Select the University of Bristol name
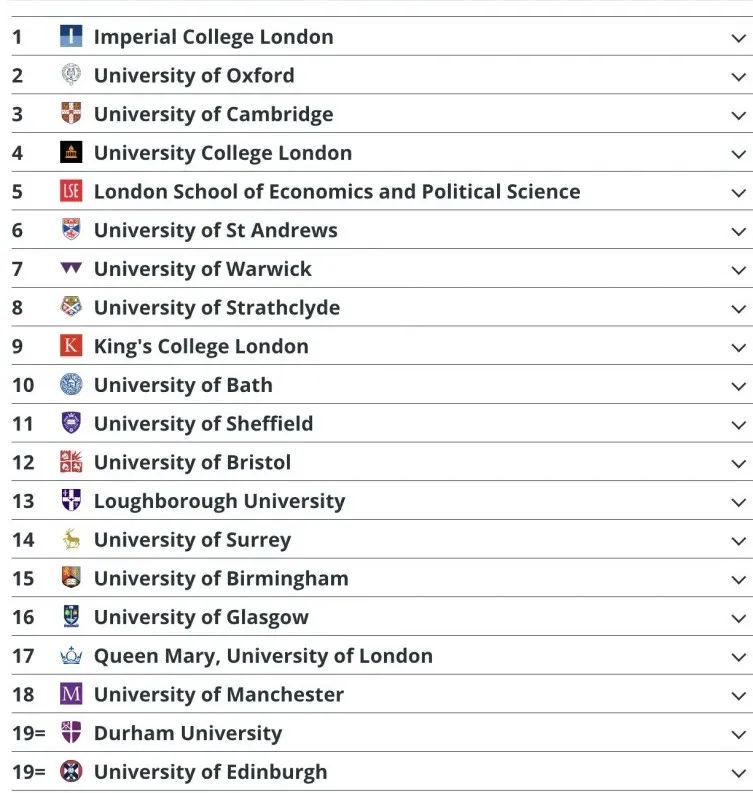Image resolution: width=753 pixels, height=793 pixels. (192, 462)
